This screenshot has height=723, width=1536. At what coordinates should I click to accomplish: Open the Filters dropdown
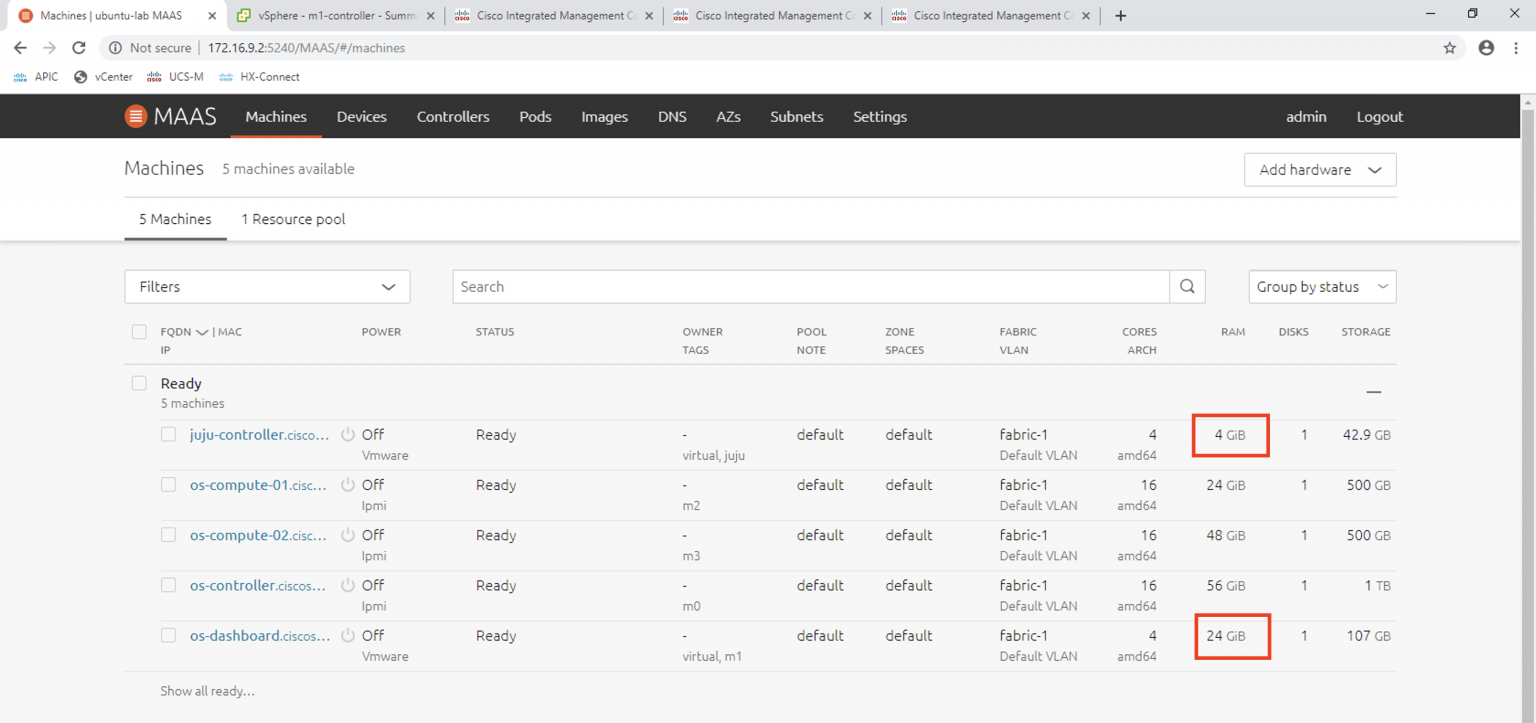point(267,286)
